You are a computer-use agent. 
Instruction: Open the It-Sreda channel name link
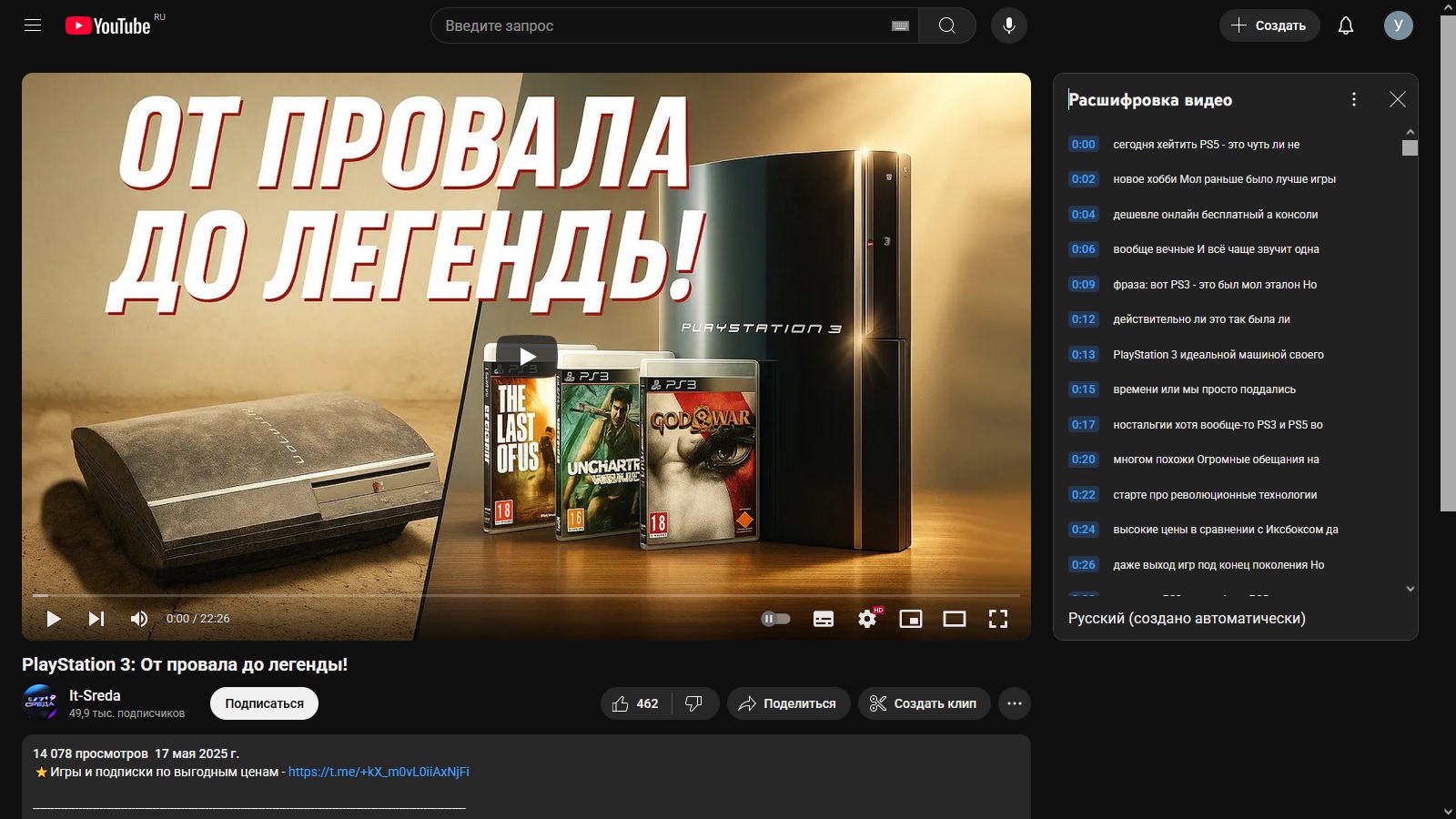click(x=95, y=695)
